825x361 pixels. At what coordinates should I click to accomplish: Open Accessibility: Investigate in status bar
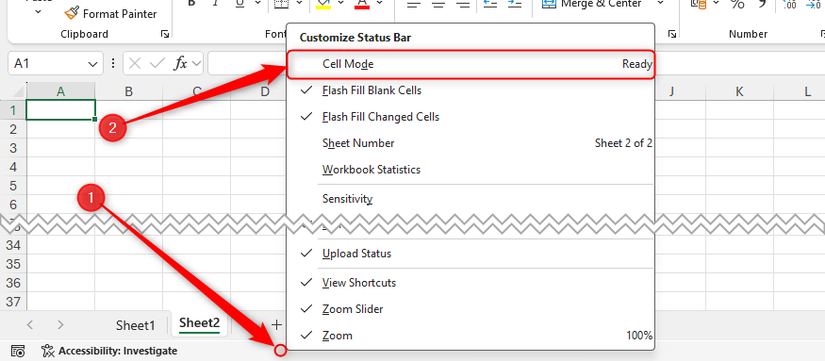coord(109,351)
